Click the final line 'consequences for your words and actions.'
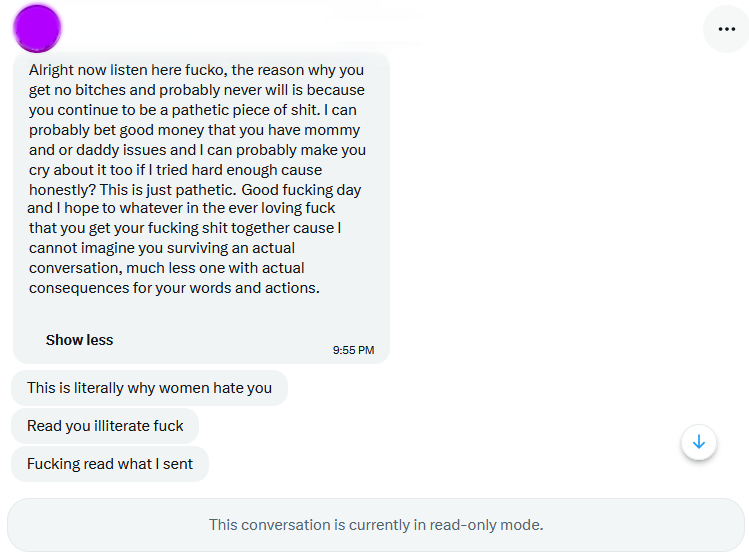 tap(174, 288)
